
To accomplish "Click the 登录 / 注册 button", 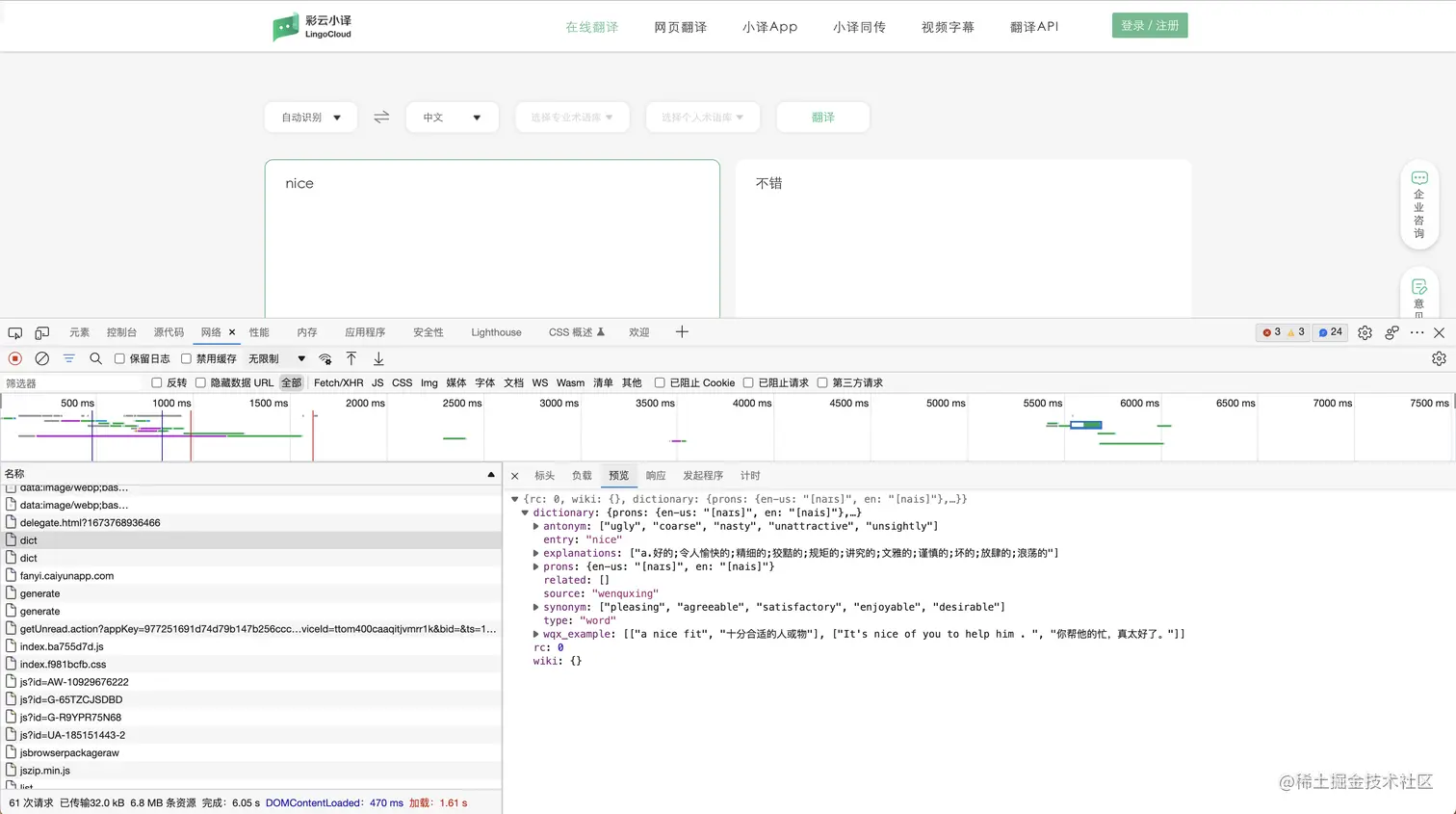I will pos(1150,25).
